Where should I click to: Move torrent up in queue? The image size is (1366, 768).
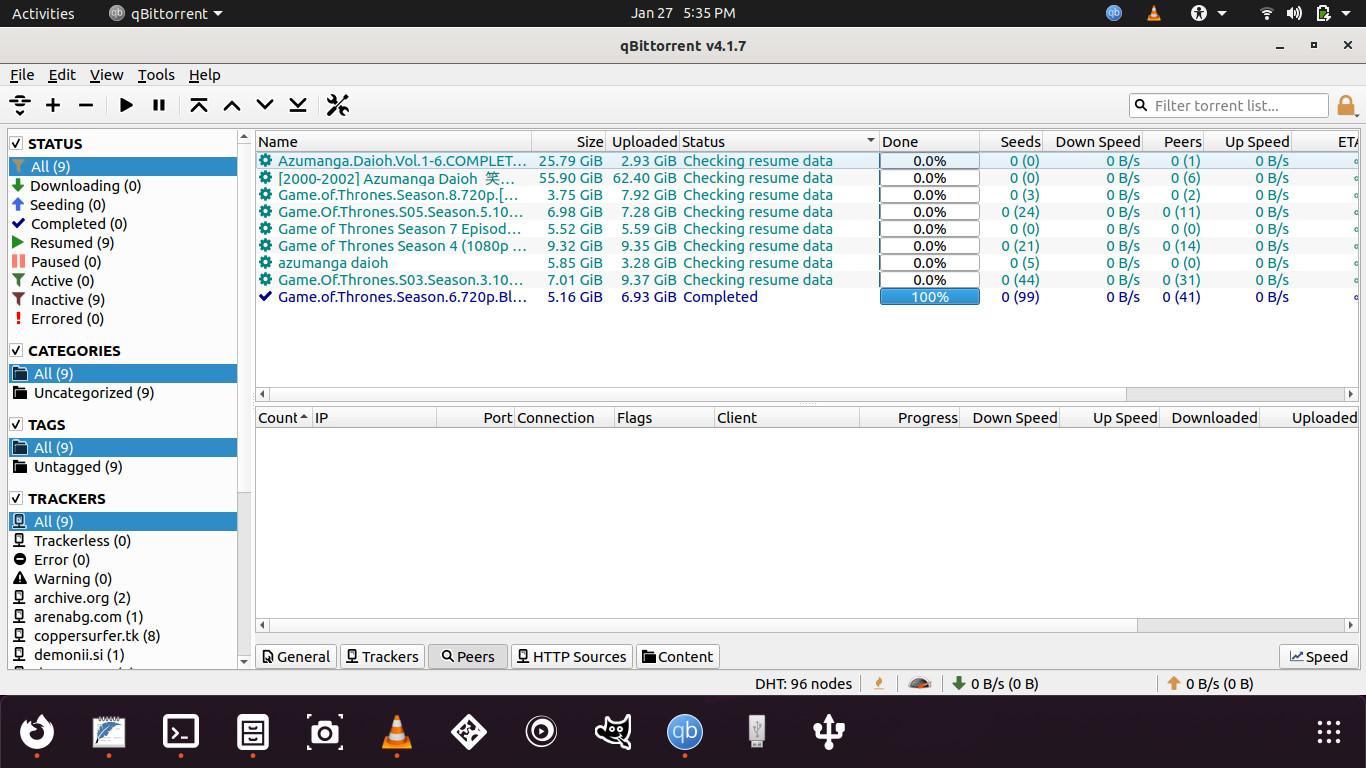[232, 105]
